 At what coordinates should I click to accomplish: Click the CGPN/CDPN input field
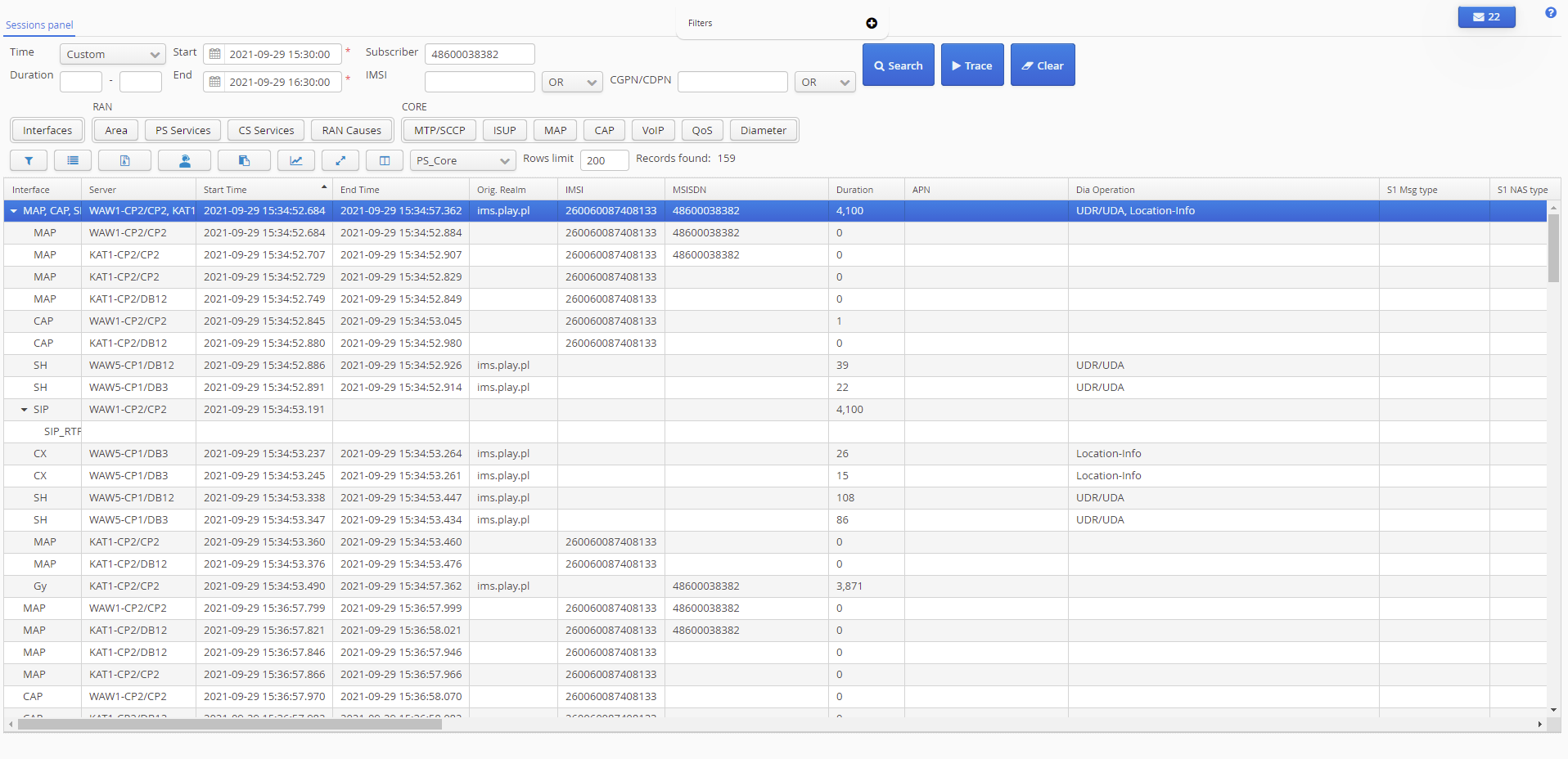[x=732, y=82]
